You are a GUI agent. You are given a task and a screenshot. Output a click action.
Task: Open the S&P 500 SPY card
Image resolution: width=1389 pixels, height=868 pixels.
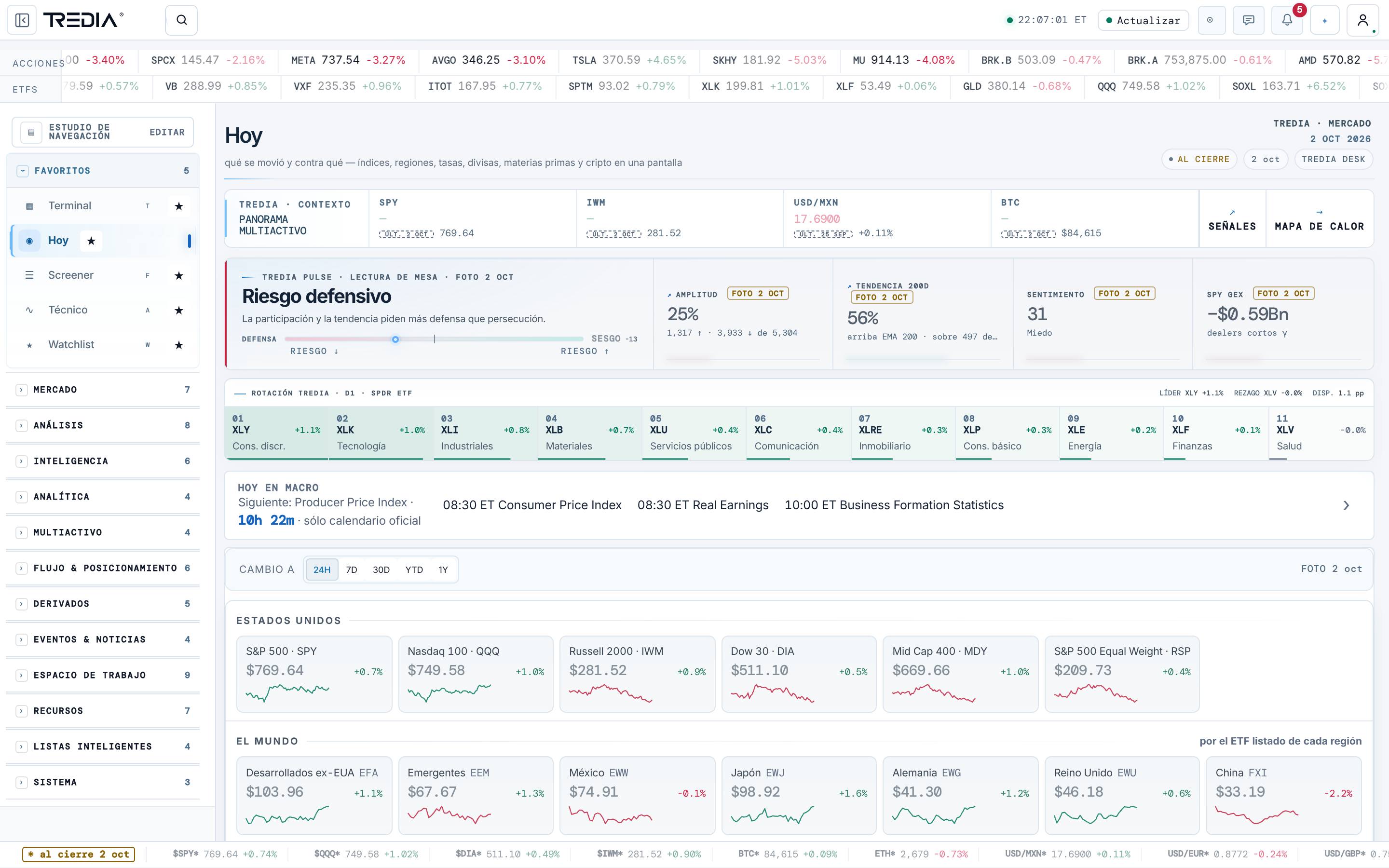click(314, 674)
